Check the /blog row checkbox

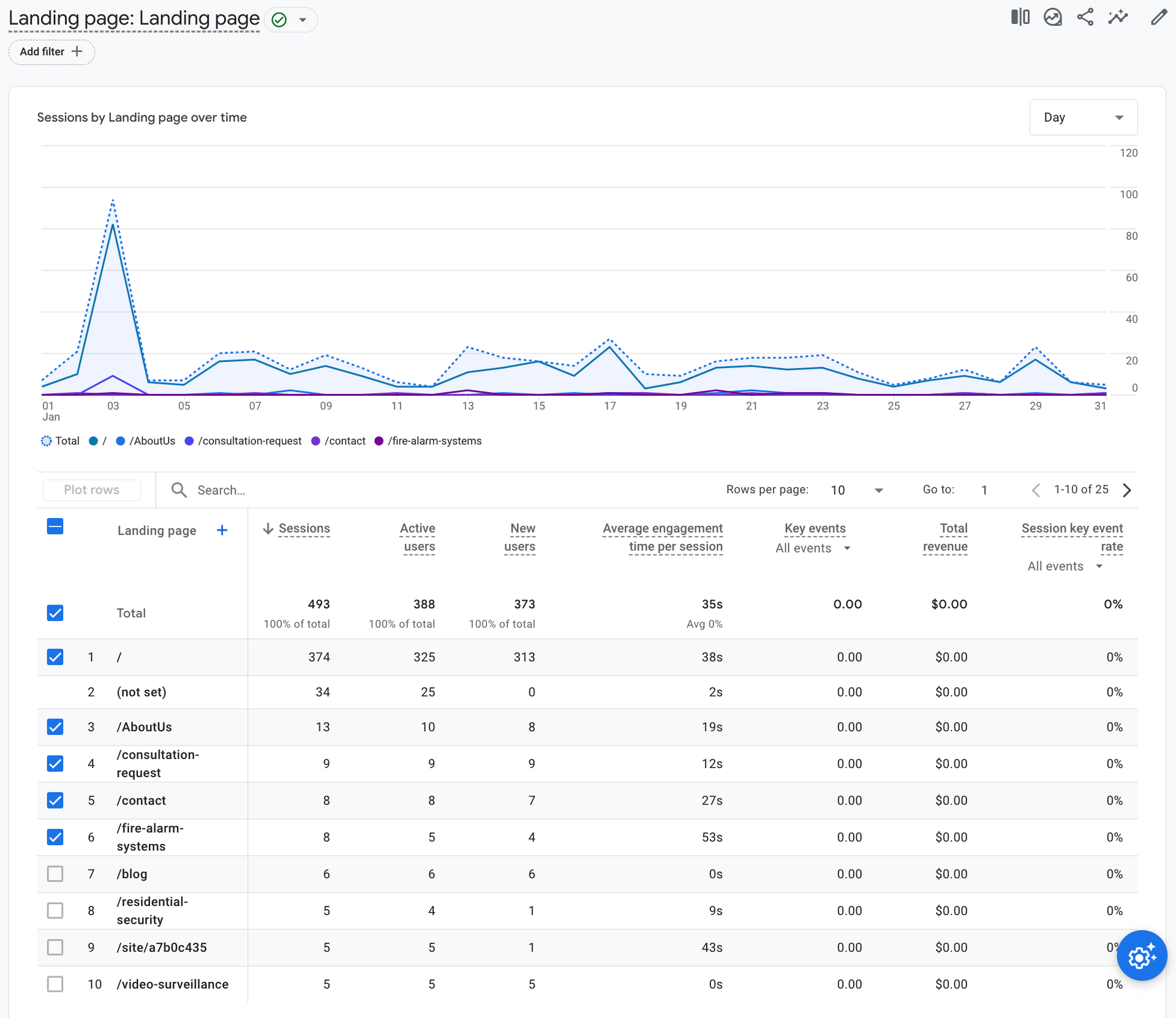pos(55,874)
